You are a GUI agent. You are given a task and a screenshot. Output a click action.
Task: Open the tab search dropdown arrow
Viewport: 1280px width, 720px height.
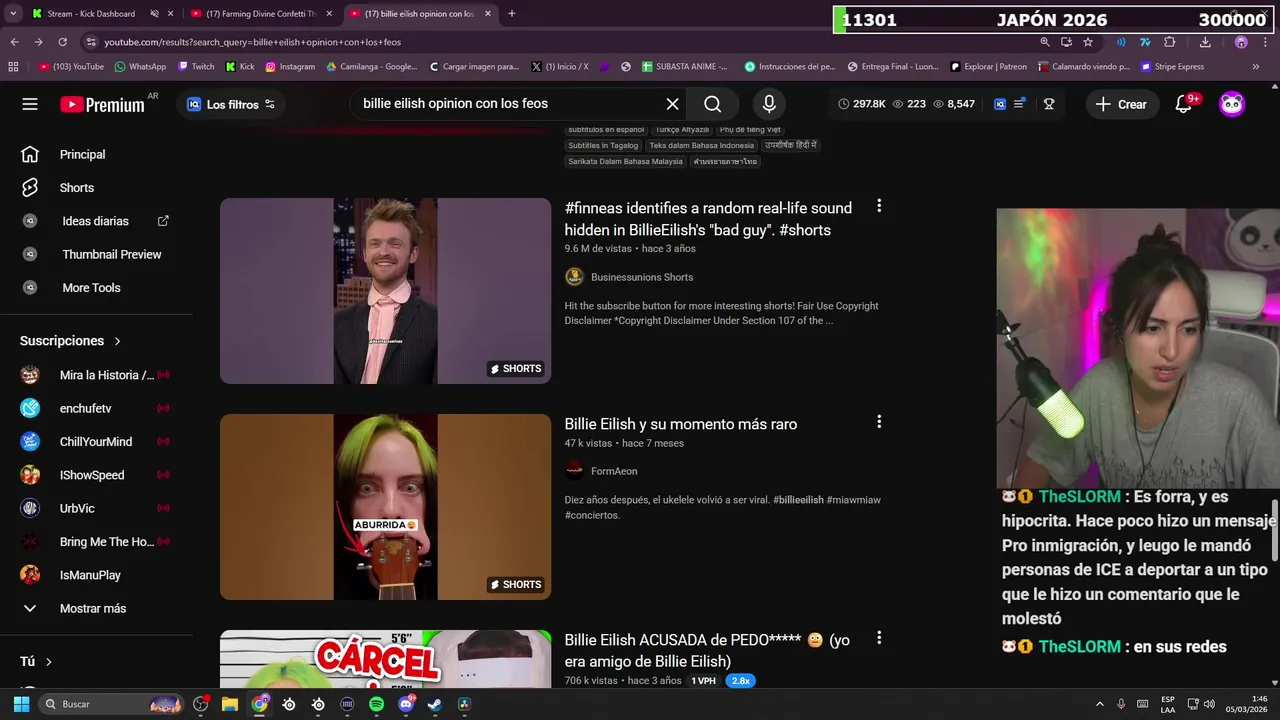12,14
